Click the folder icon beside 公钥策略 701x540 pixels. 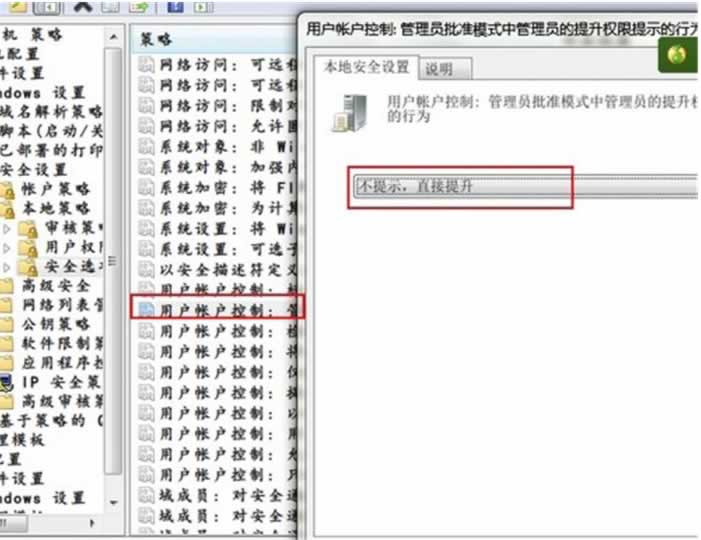(6, 325)
